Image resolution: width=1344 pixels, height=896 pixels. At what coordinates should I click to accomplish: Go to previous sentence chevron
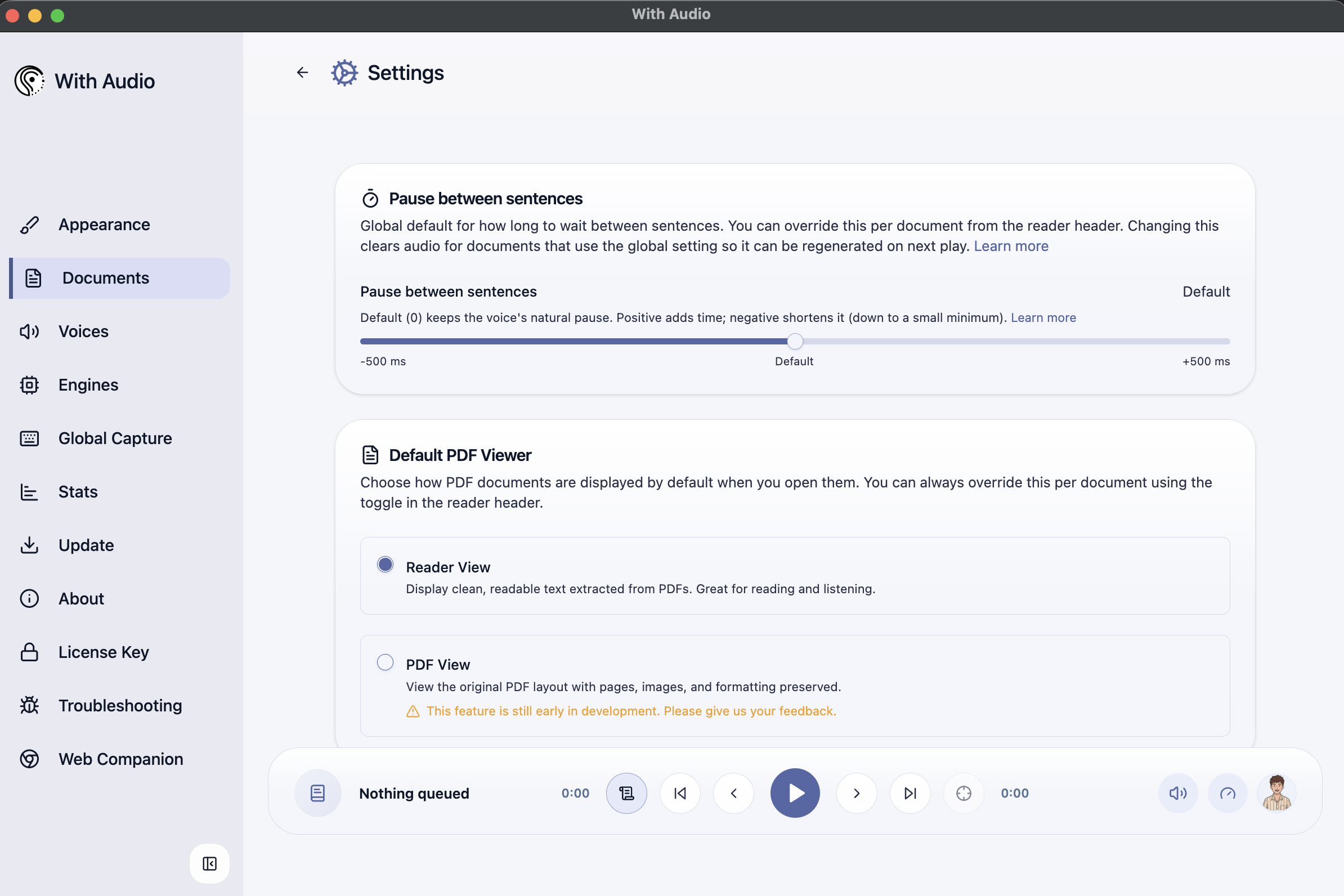pos(734,793)
